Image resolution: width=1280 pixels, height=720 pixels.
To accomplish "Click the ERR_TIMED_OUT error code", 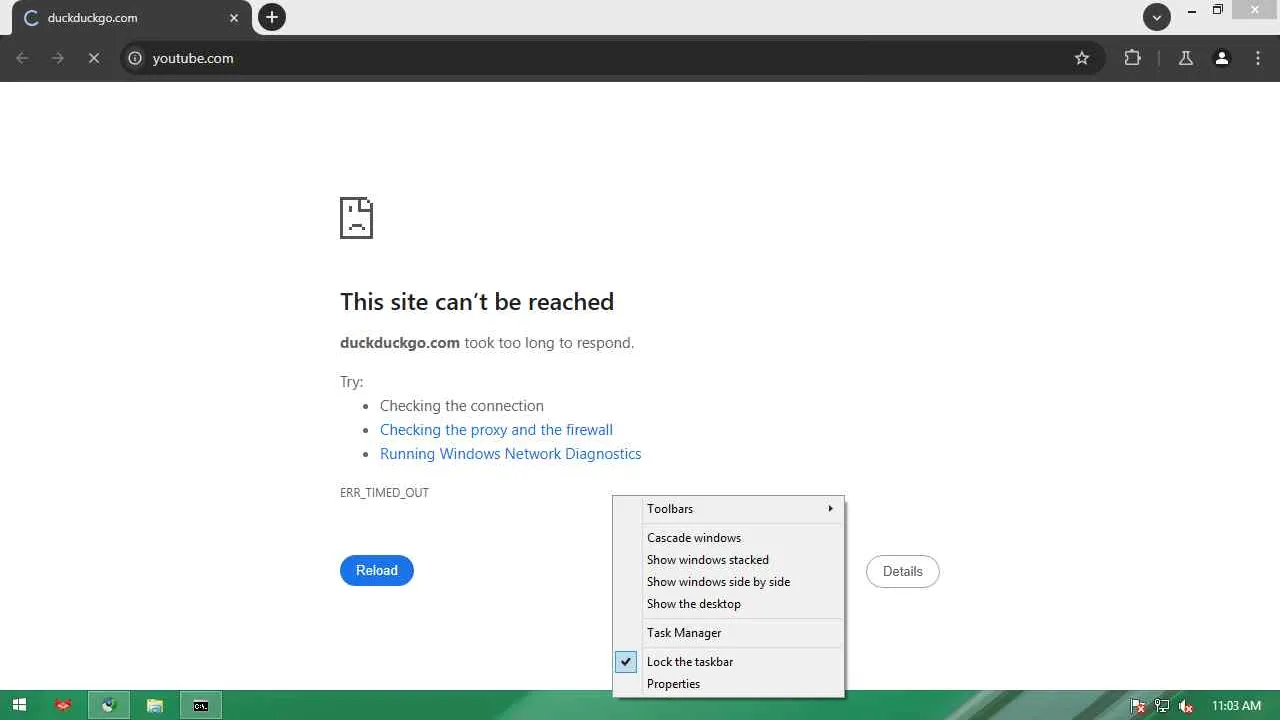I will click(384, 493).
